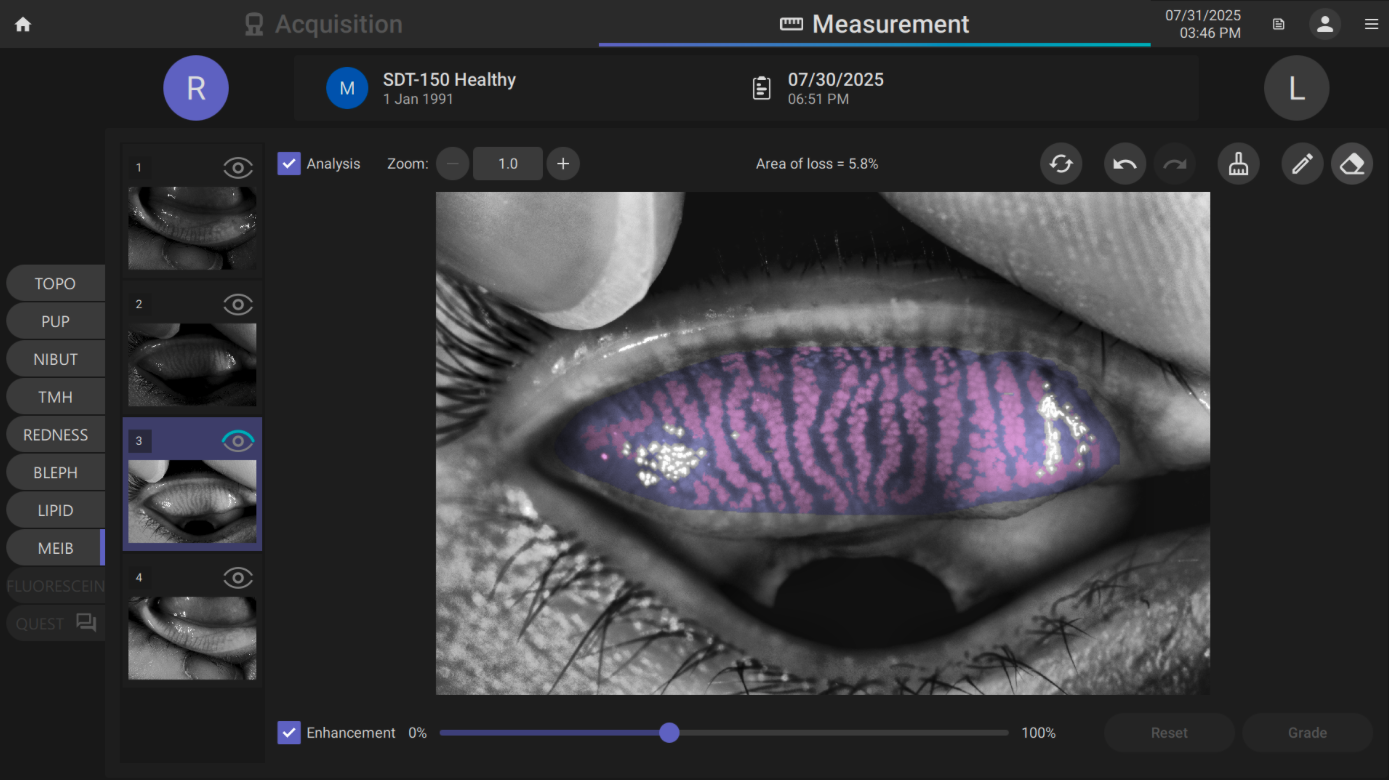Select the eraser tool
This screenshot has height=780, width=1389.
[x=1352, y=164]
